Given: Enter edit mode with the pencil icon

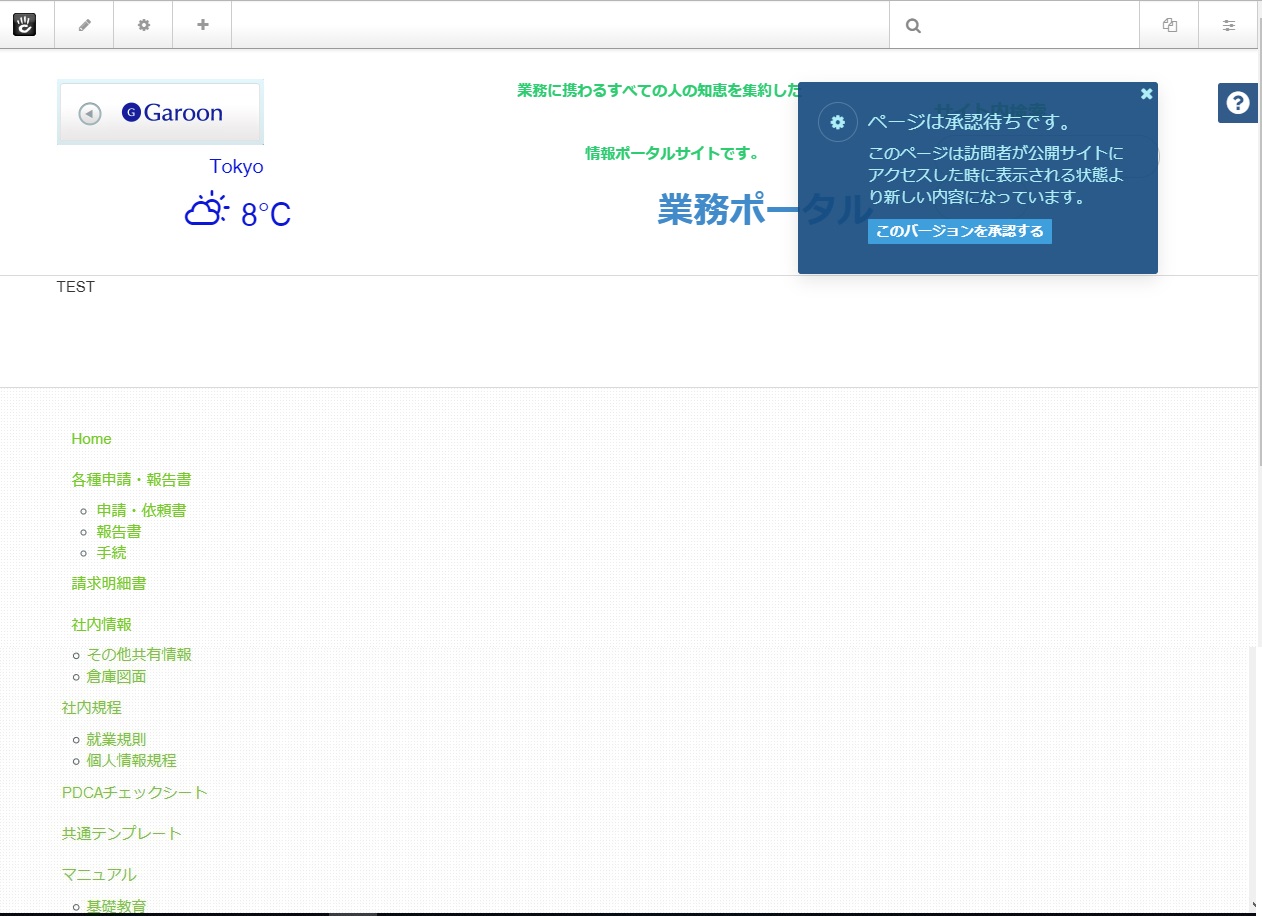Looking at the screenshot, I should 85,25.
